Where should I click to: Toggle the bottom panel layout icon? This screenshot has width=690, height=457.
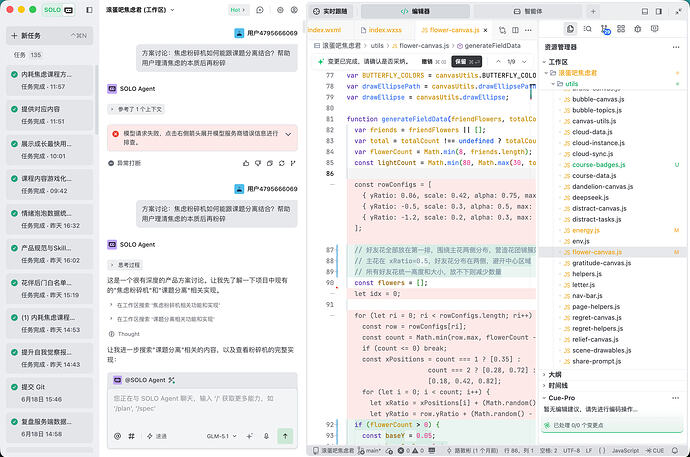pyautogui.click(x=645, y=11)
